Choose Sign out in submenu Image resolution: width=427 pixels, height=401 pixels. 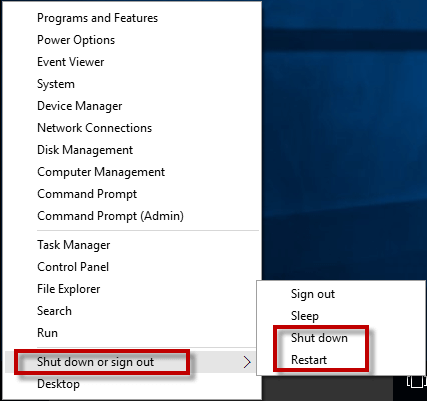tap(313, 294)
